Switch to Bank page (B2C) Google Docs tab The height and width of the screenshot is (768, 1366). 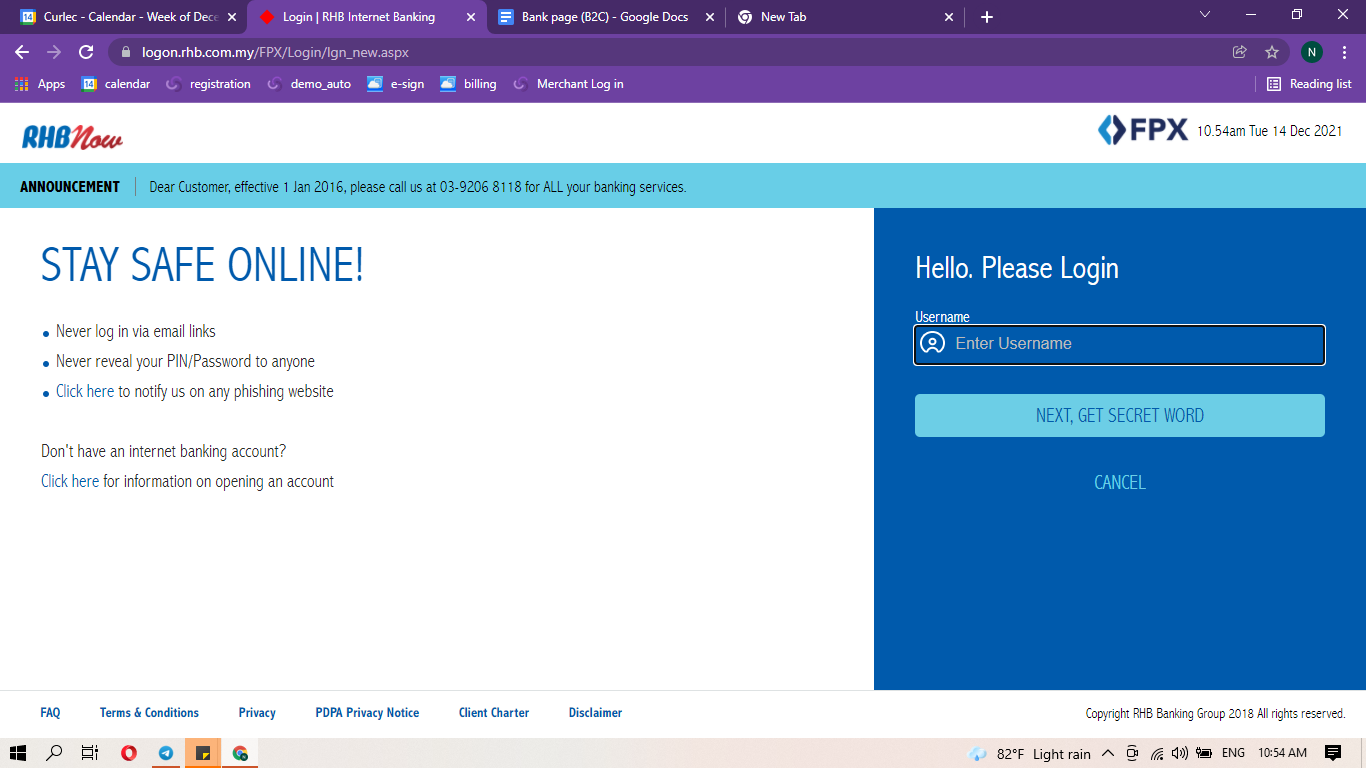[605, 17]
